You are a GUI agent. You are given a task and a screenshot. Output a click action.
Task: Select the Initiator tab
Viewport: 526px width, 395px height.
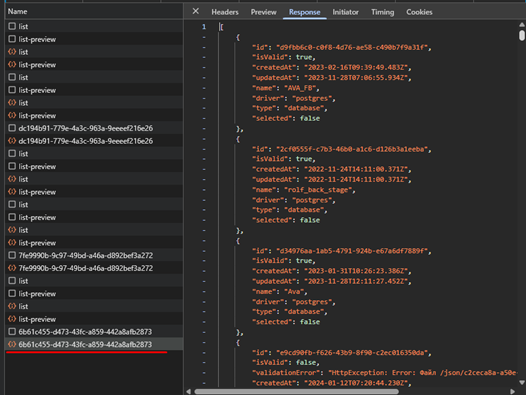(345, 12)
